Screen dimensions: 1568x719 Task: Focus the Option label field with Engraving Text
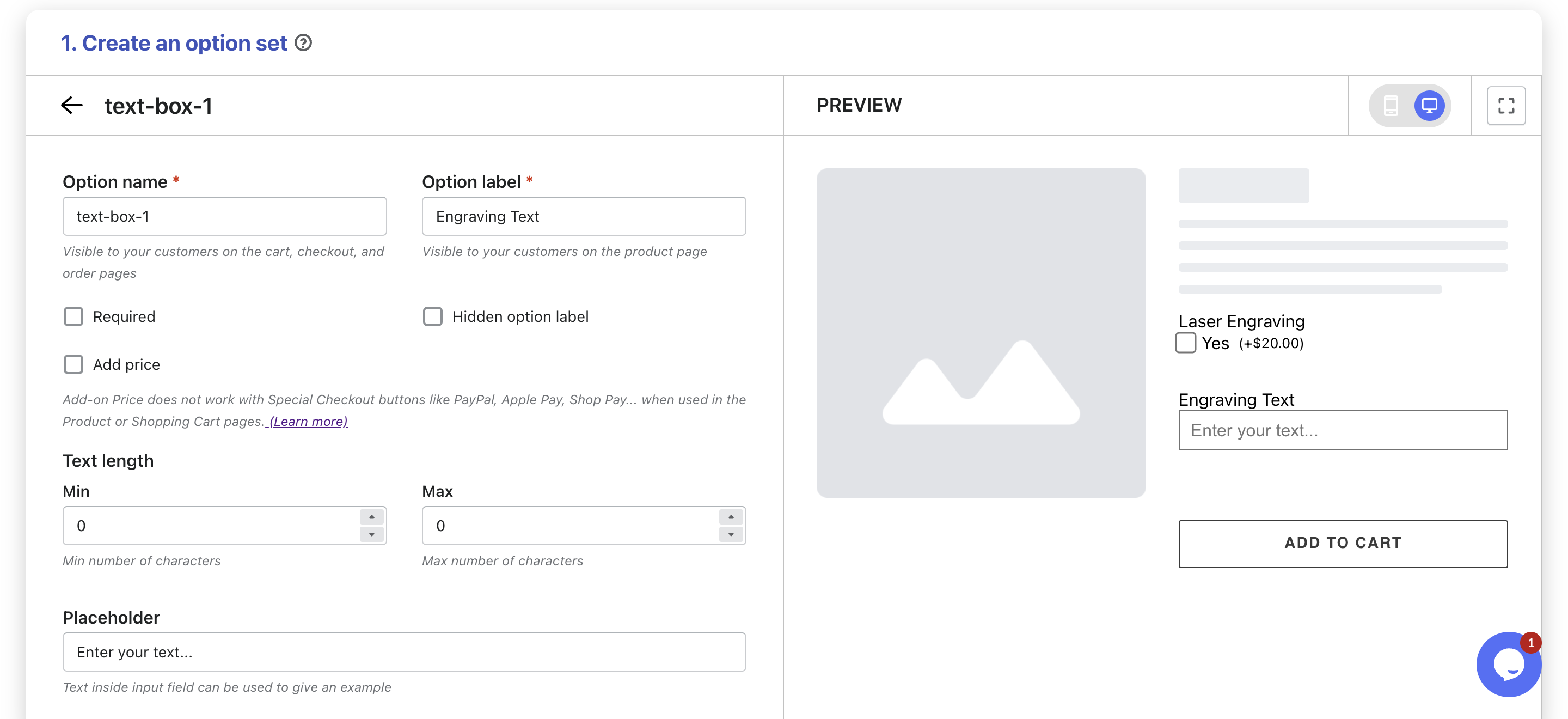pos(583,216)
